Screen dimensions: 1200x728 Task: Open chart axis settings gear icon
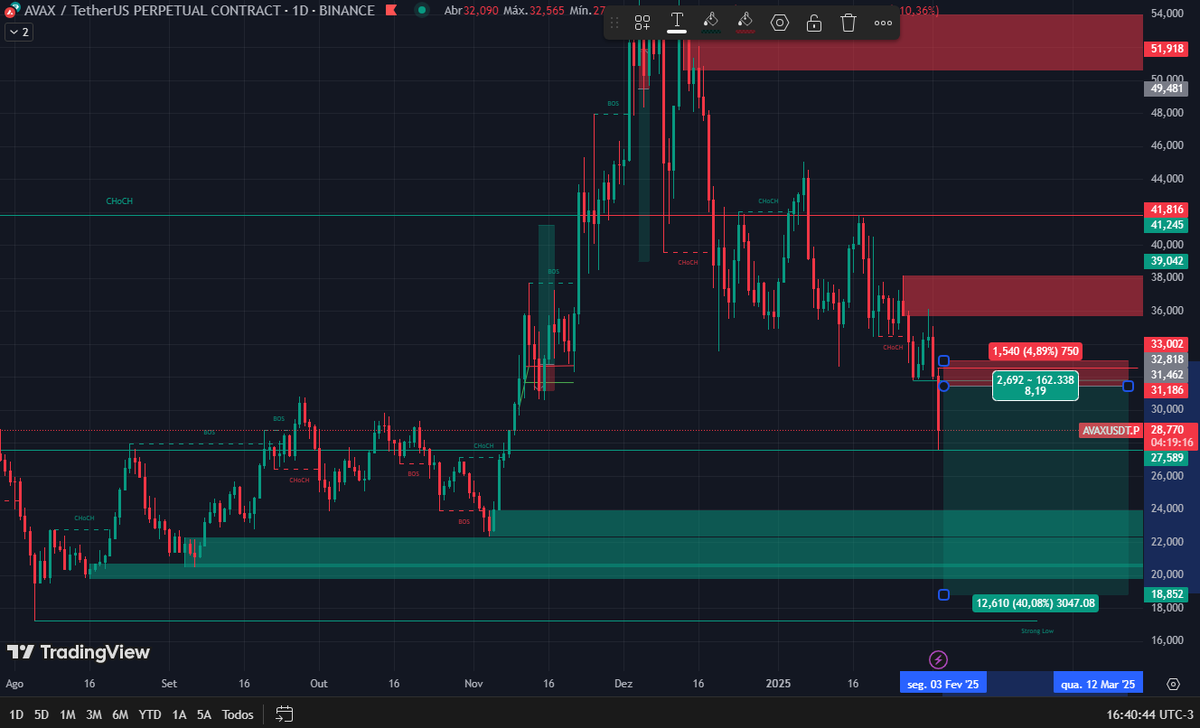point(1172,684)
